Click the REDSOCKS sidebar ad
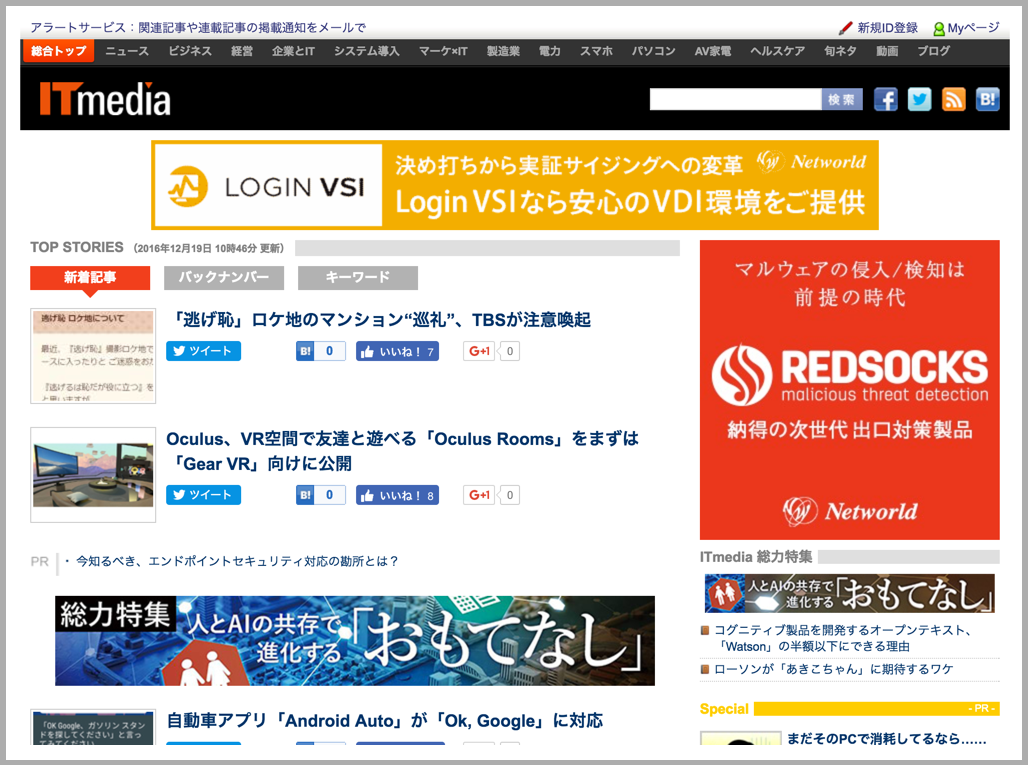 coord(850,390)
